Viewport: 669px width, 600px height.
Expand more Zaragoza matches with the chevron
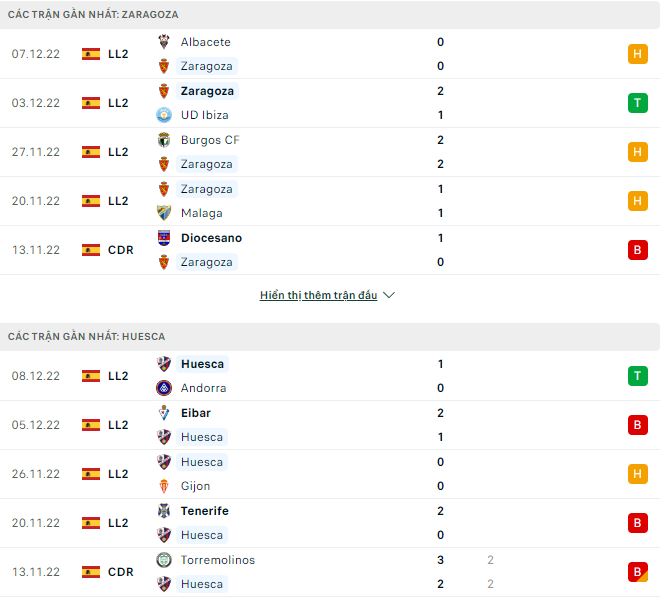coord(389,296)
